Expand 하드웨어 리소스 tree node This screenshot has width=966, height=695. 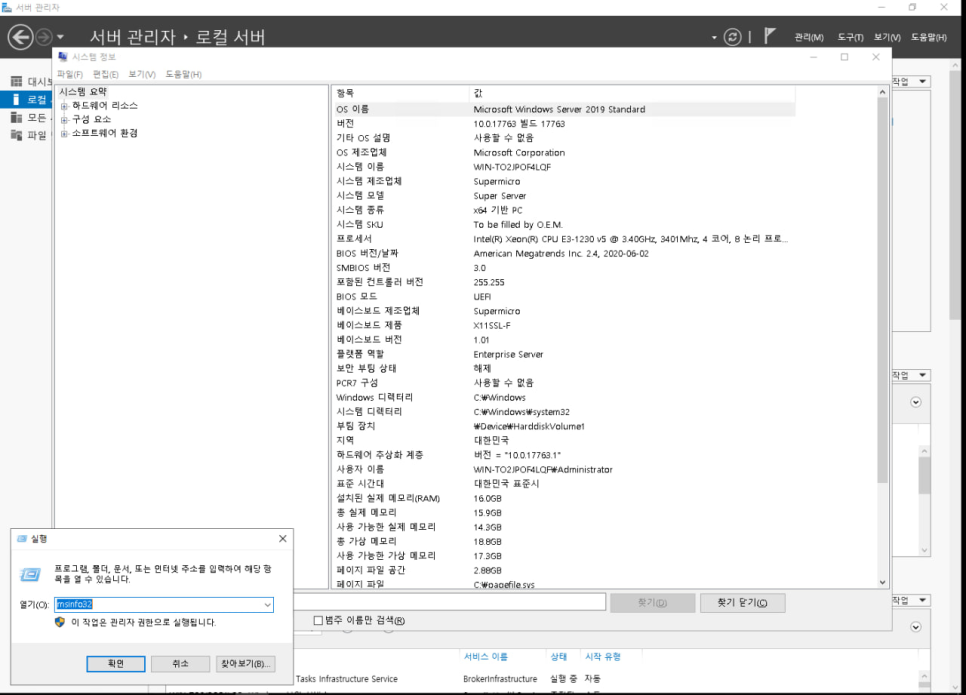(x=64, y=106)
